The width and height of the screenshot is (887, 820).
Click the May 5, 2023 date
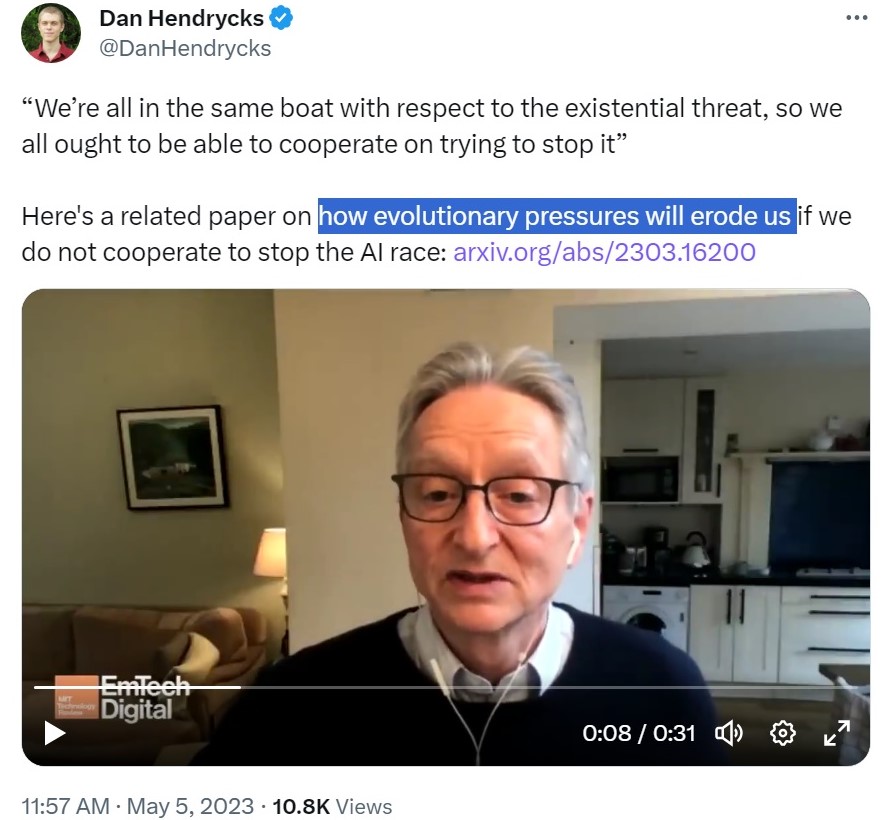pos(190,806)
